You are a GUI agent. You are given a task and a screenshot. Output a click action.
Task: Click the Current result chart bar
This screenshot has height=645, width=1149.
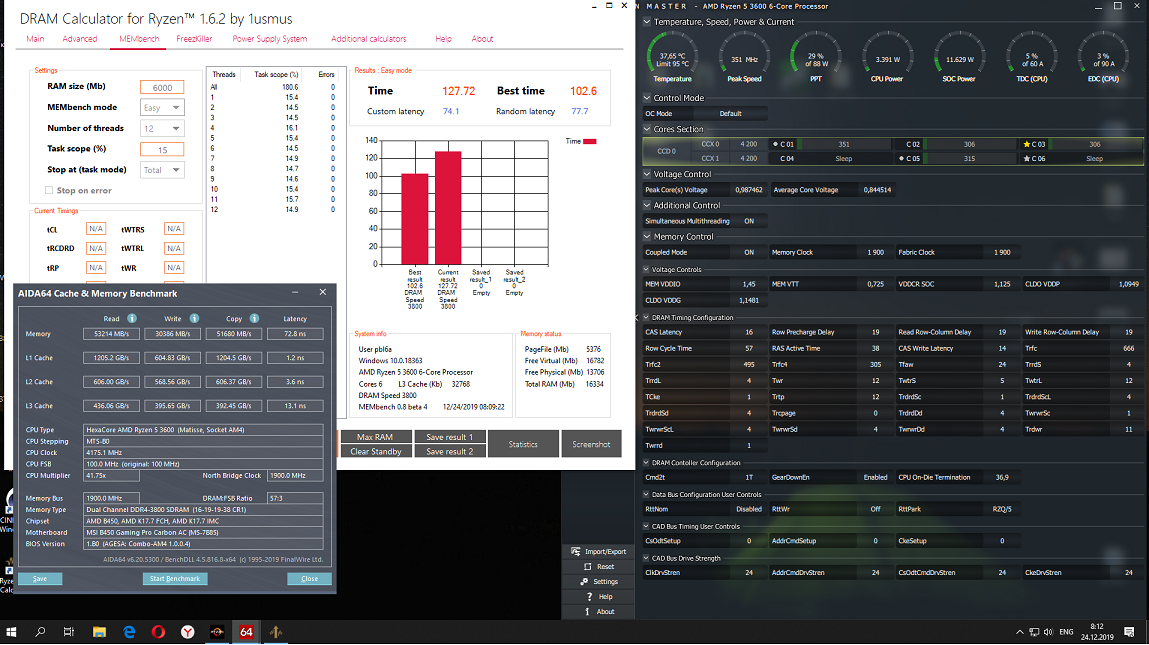tap(448, 207)
